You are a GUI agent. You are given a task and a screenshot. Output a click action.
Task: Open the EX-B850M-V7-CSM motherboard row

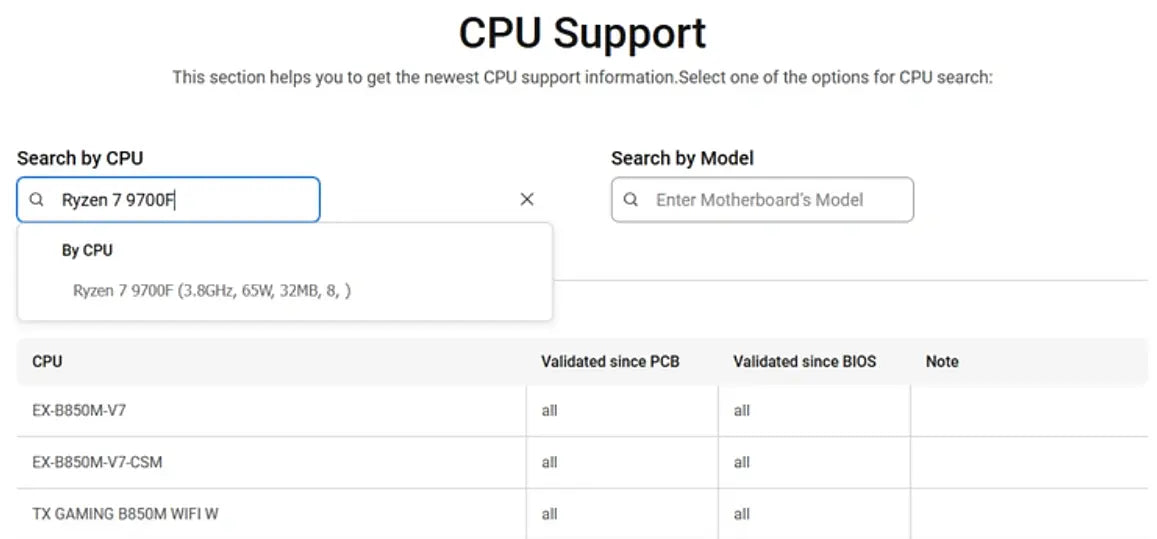point(97,463)
